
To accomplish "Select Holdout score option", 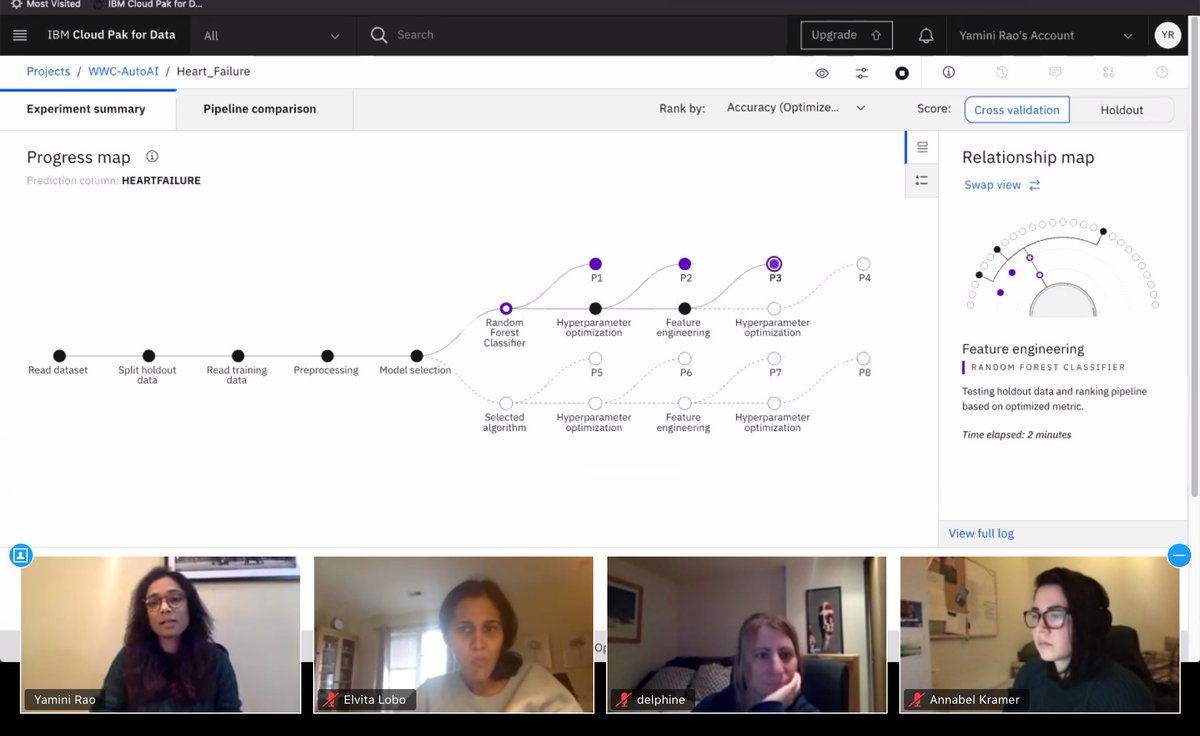I will pos(1122,110).
